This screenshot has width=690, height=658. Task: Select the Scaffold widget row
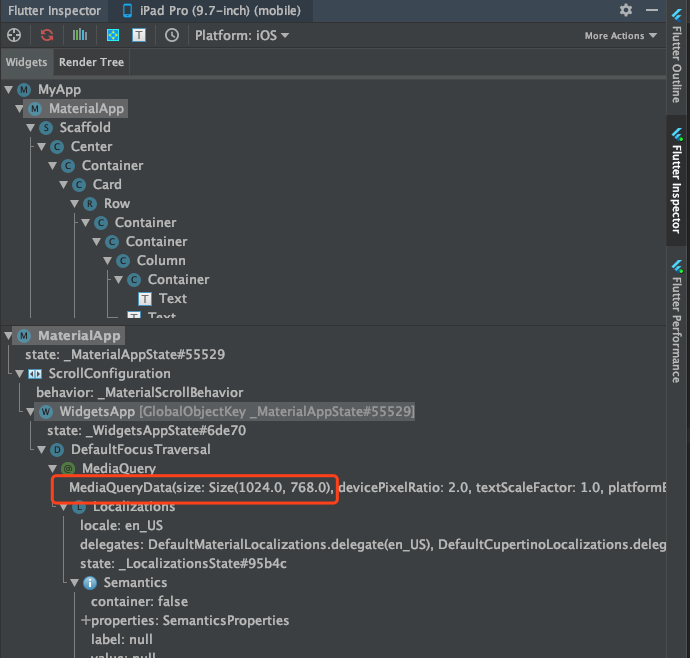85,128
